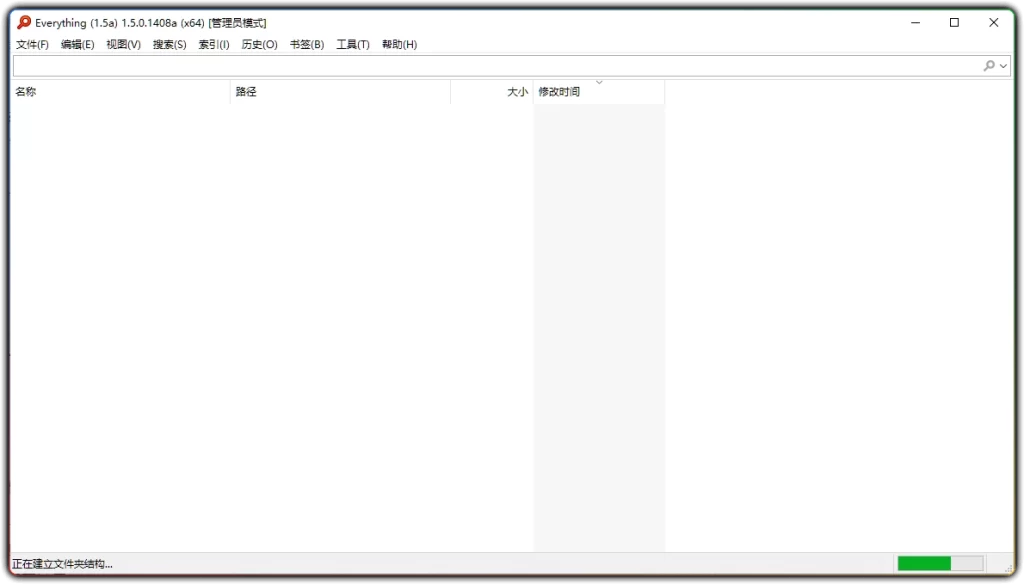
Task: Open the 工具(T) menu
Action: pyautogui.click(x=351, y=44)
